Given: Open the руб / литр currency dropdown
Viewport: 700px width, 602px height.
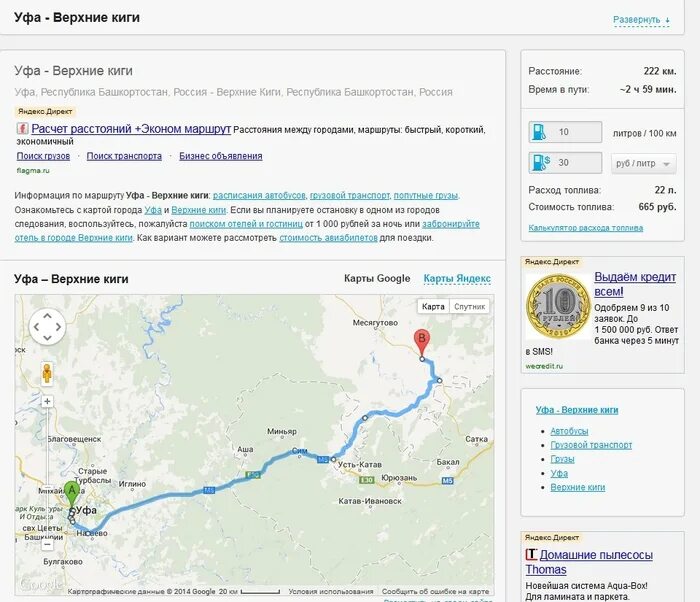Looking at the screenshot, I should [643, 163].
